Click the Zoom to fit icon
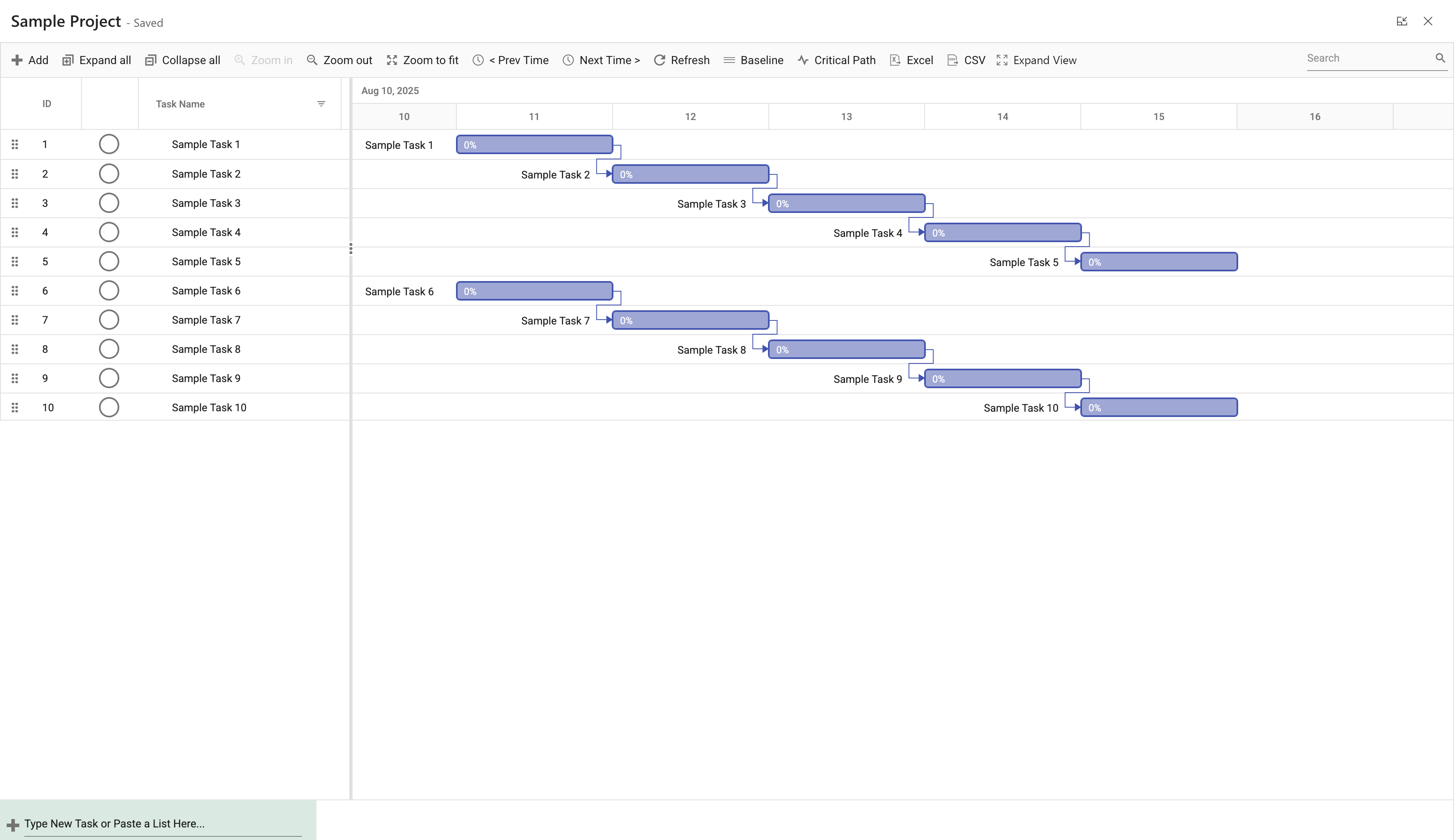The width and height of the screenshot is (1454, 840). [392, 60]
